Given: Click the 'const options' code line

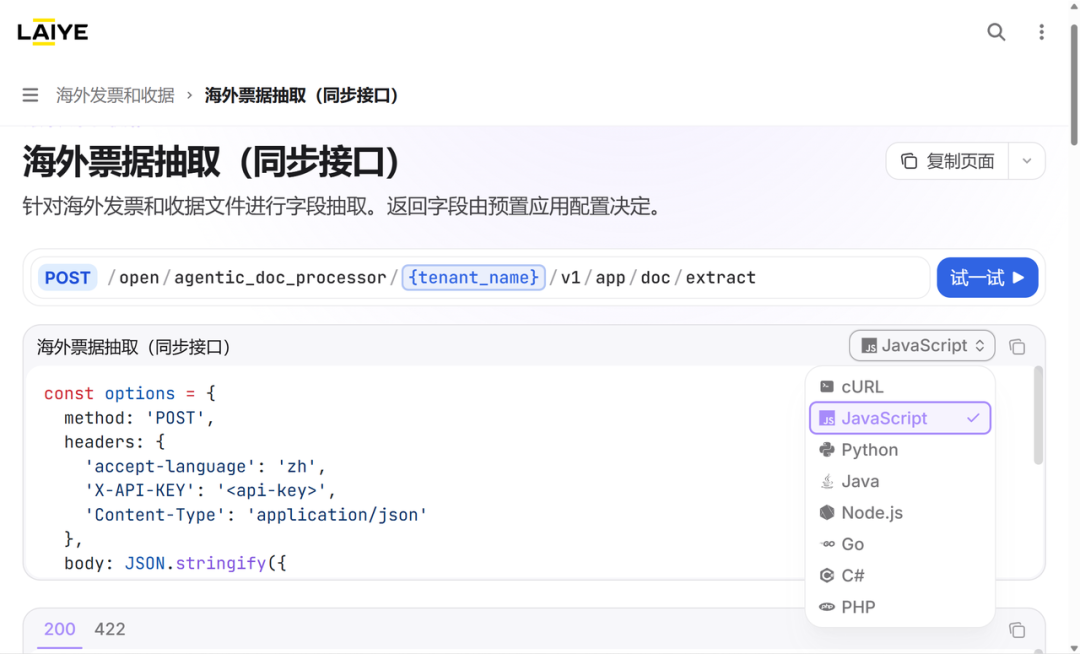Looking at the screenshot, I should coord(129,393).
